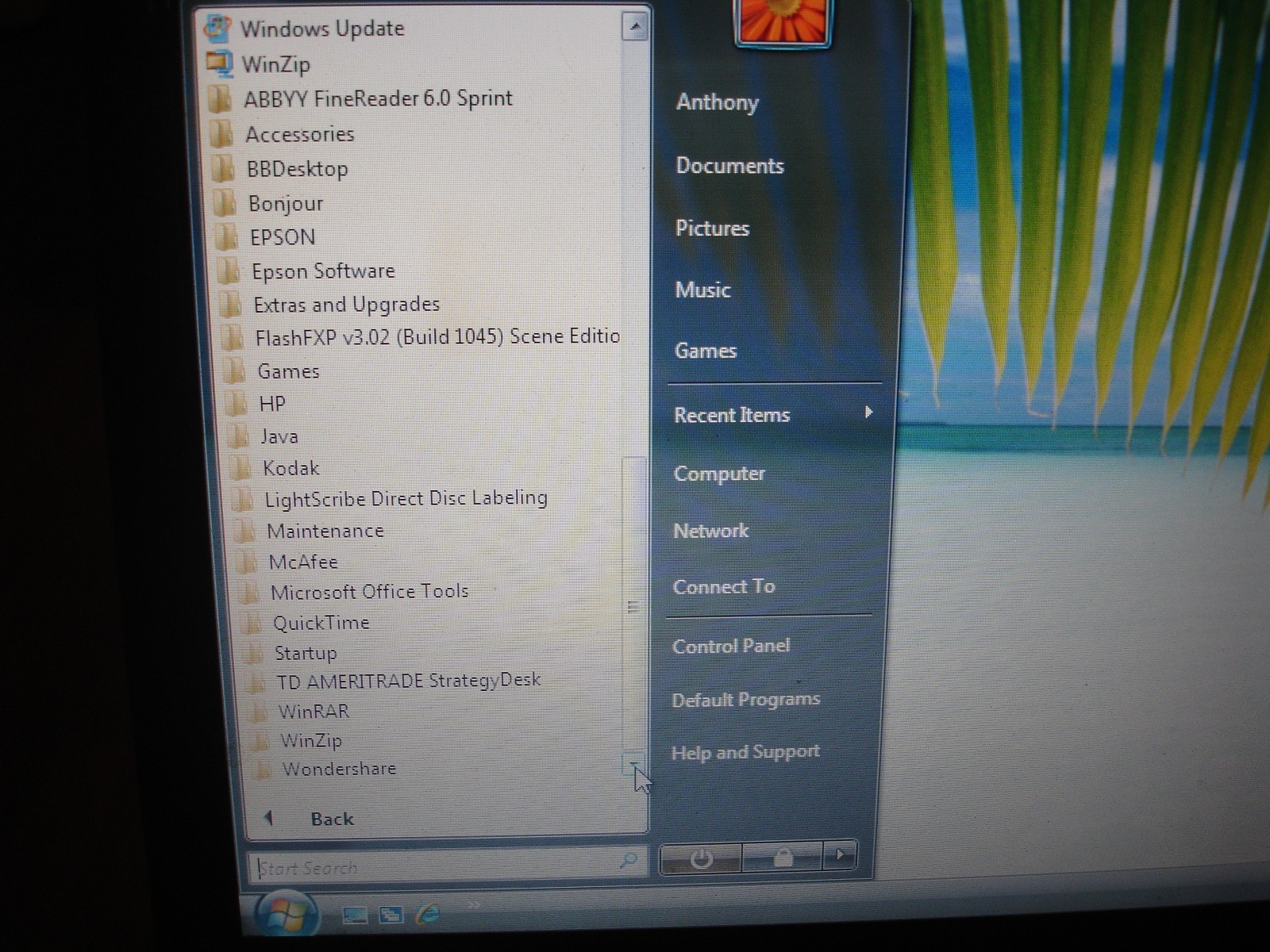The height and width of the screenshot is (952, 1270).
Task: Click the BBDesktop folder icon
Action: point(223,169)
